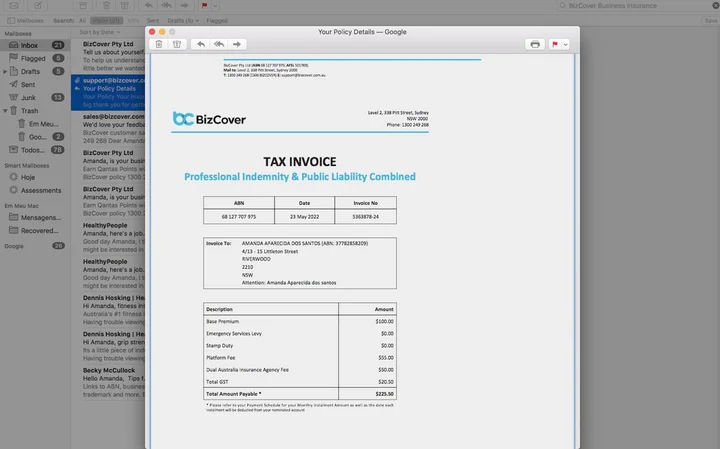The width and height of the screenshot is (720, 449).
Task: Collapse the Trash mailbox tree
Action: click(5, 110)
